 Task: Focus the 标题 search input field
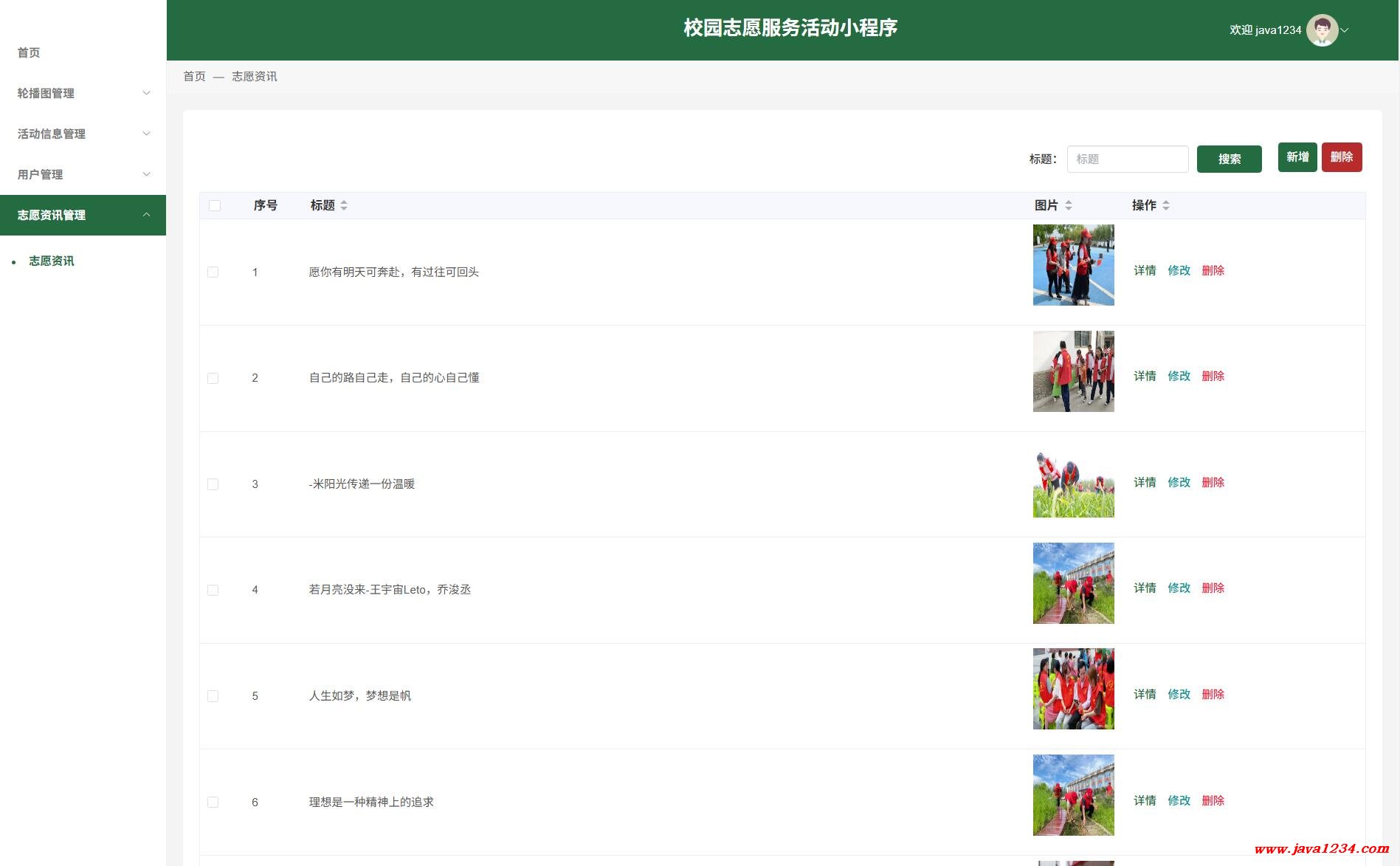(x=1127, y=159)
